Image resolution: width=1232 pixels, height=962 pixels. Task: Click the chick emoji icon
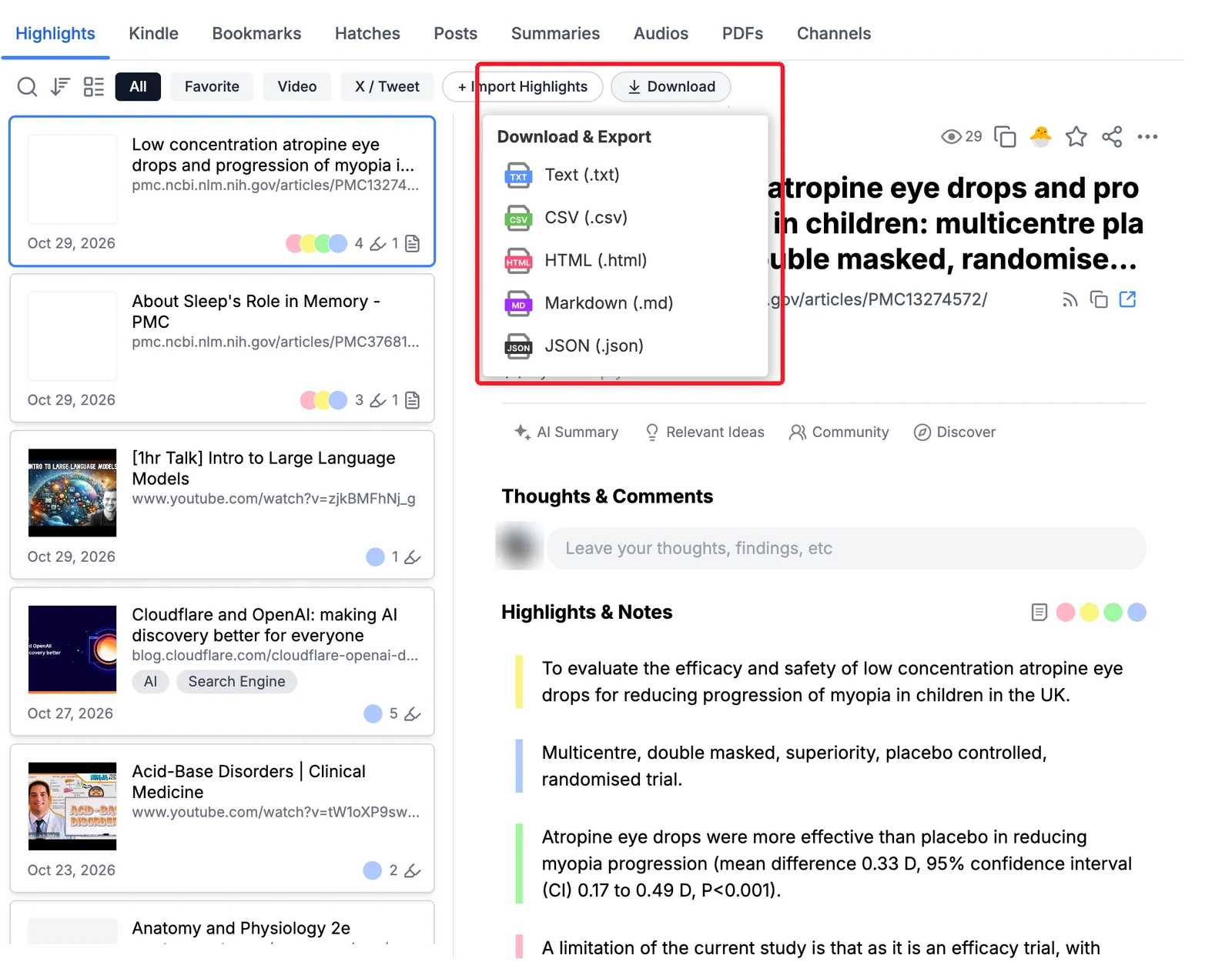pyautogui.click(x=1040, y=136)
